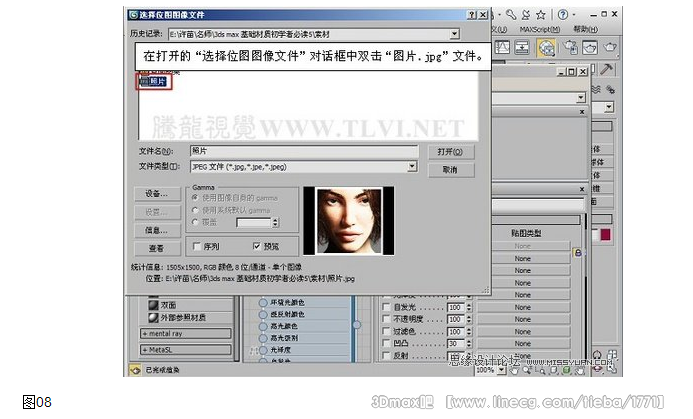This screenshot has width=693, height=419.
Task: Open the command panel category dropdown
Action: 609,107
